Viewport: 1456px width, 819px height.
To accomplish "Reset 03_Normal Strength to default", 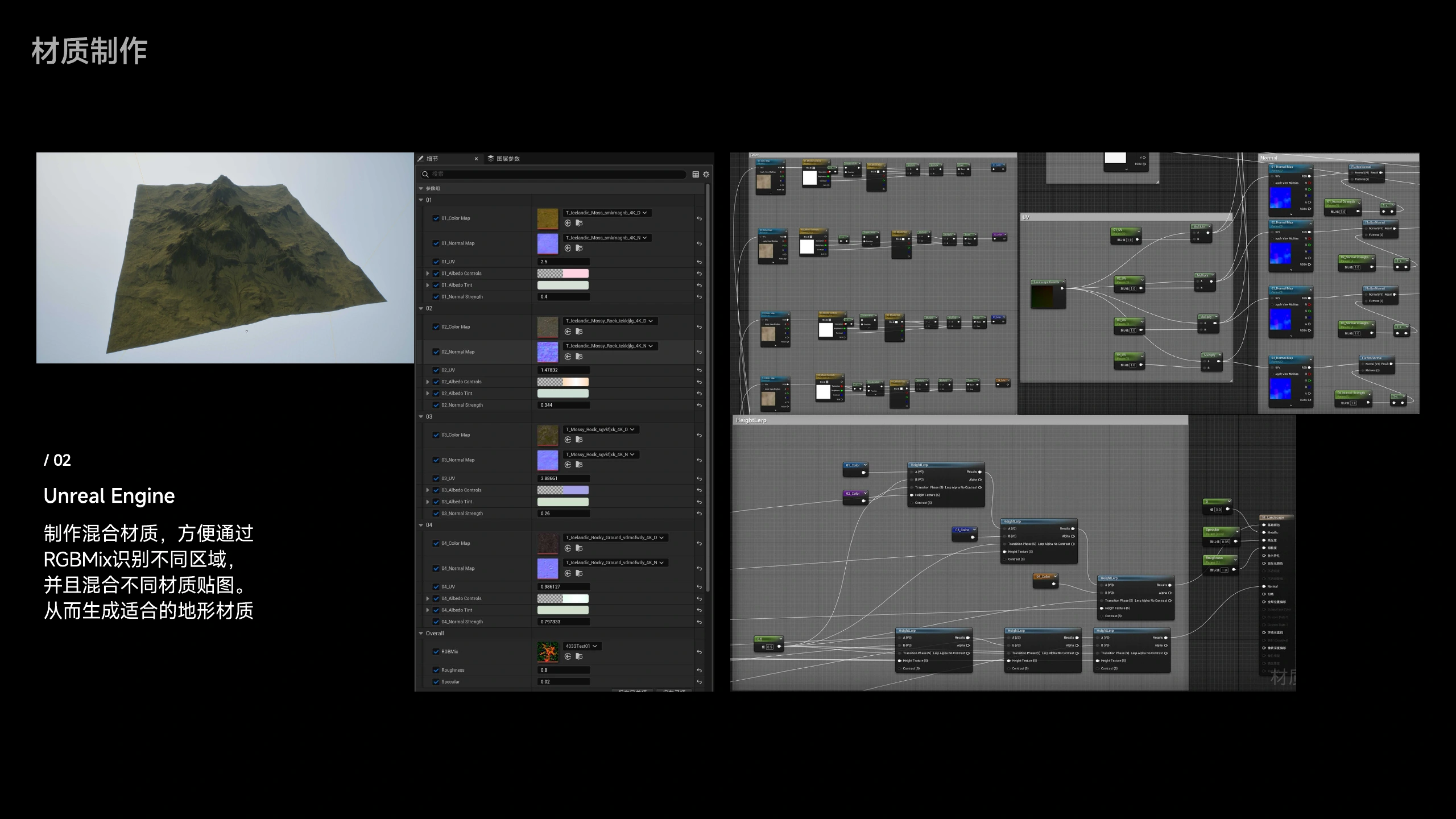I will click(699, 514).
